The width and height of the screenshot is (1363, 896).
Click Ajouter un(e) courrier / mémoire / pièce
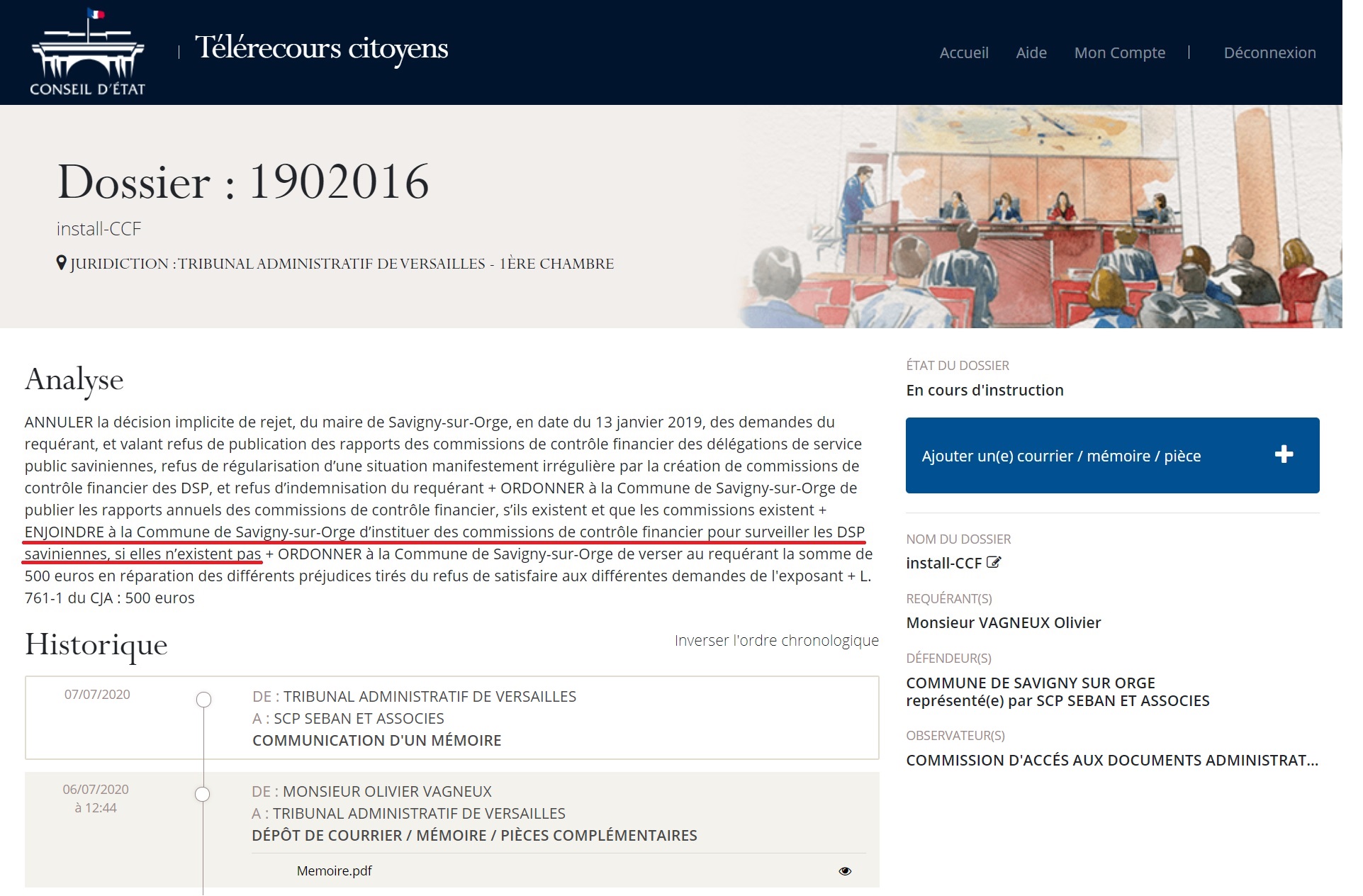click(1112, 455)
